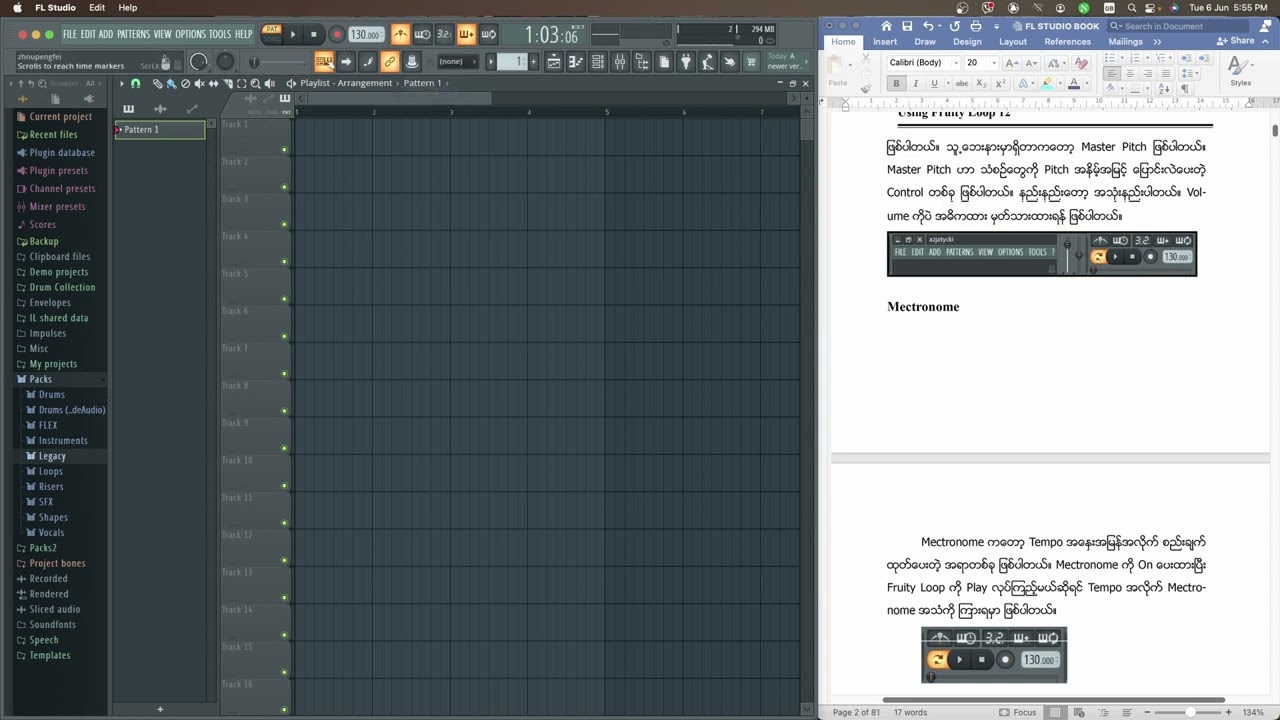Switch to Layout tab in Word
This screenshot has width=1280, height=720.
click(1013, 42)
